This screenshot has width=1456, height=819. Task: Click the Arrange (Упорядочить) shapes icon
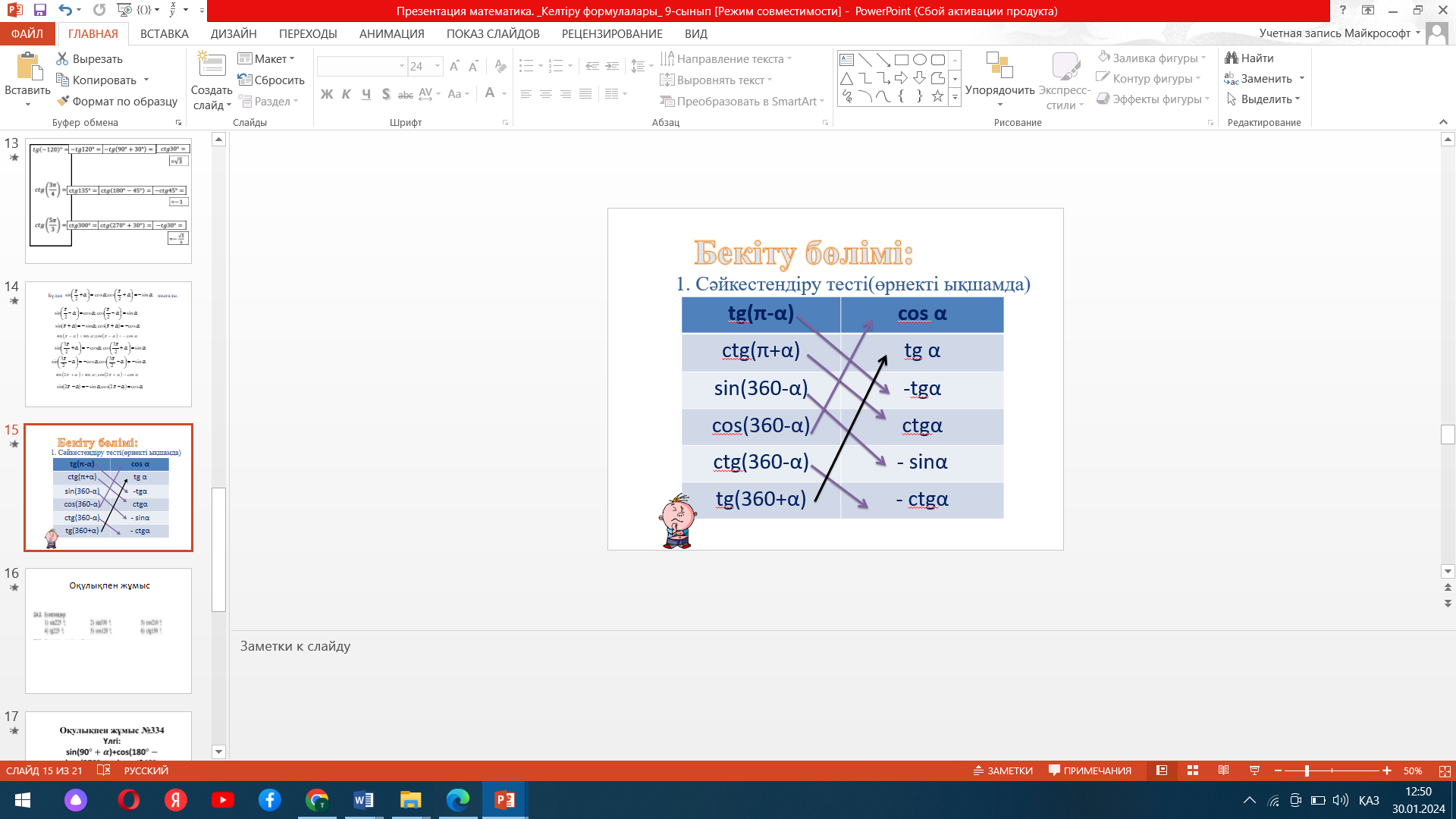[x=999, y=67]
